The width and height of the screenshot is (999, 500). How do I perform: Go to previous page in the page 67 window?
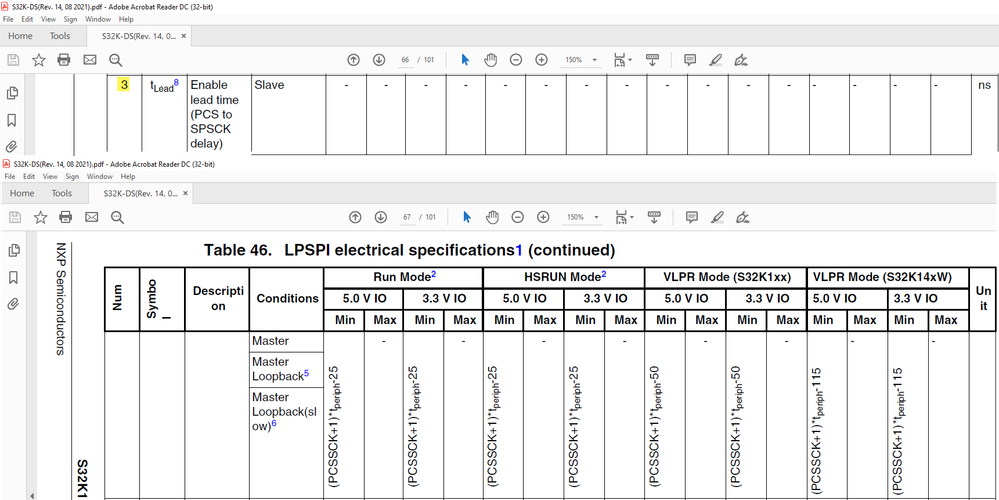(x=354, y=217)
